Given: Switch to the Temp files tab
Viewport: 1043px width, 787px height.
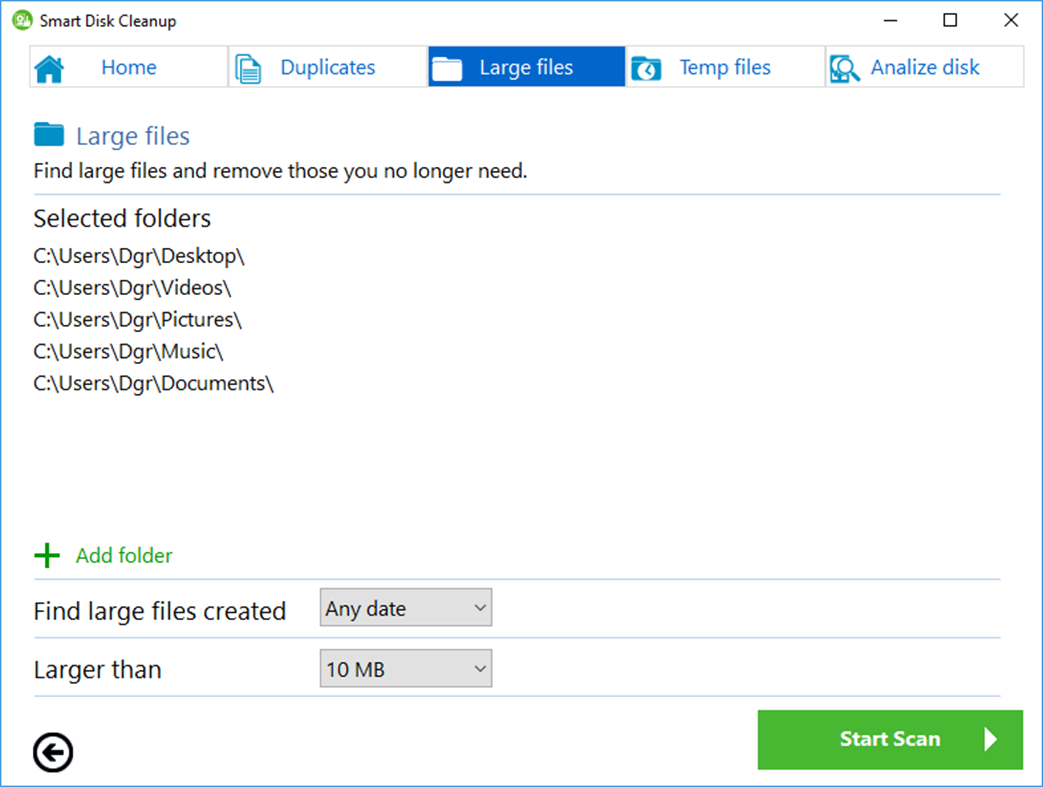Looking at the screenshot, I should [x=723, y=66].
